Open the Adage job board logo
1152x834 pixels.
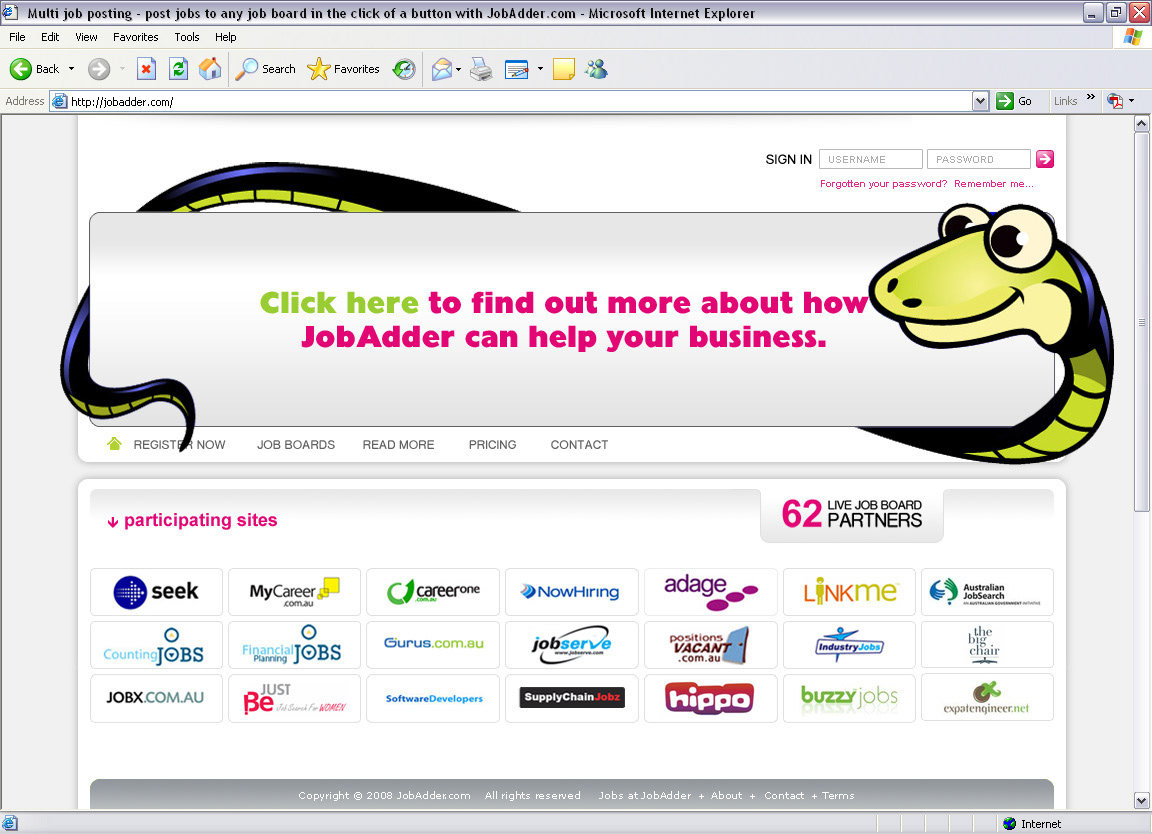[x=710, y=592]
